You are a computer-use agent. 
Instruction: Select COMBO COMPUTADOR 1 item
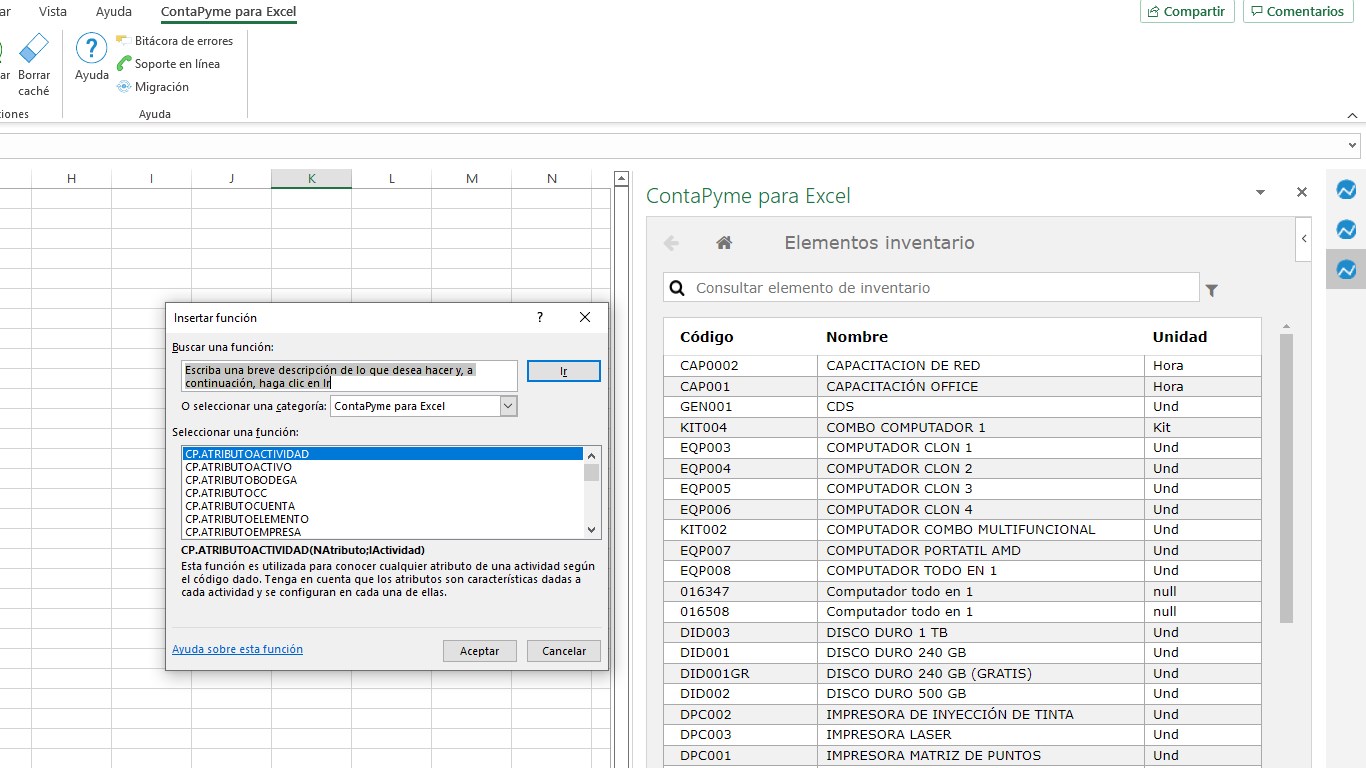[x=962, y=427]
